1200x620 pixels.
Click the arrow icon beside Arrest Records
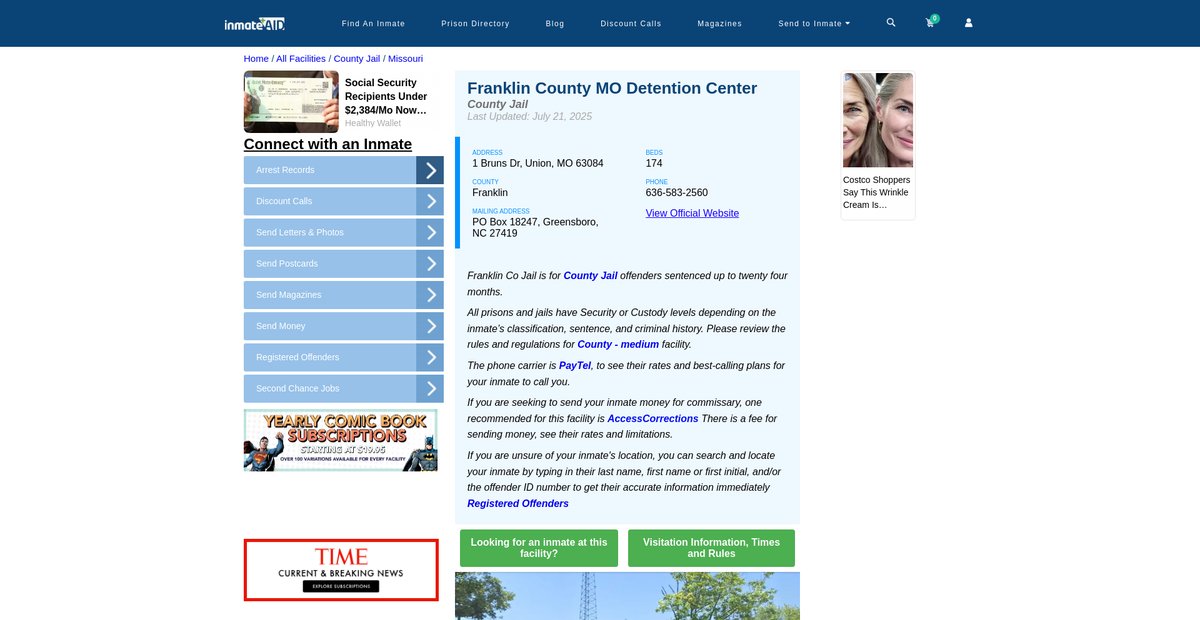[430, 170]
